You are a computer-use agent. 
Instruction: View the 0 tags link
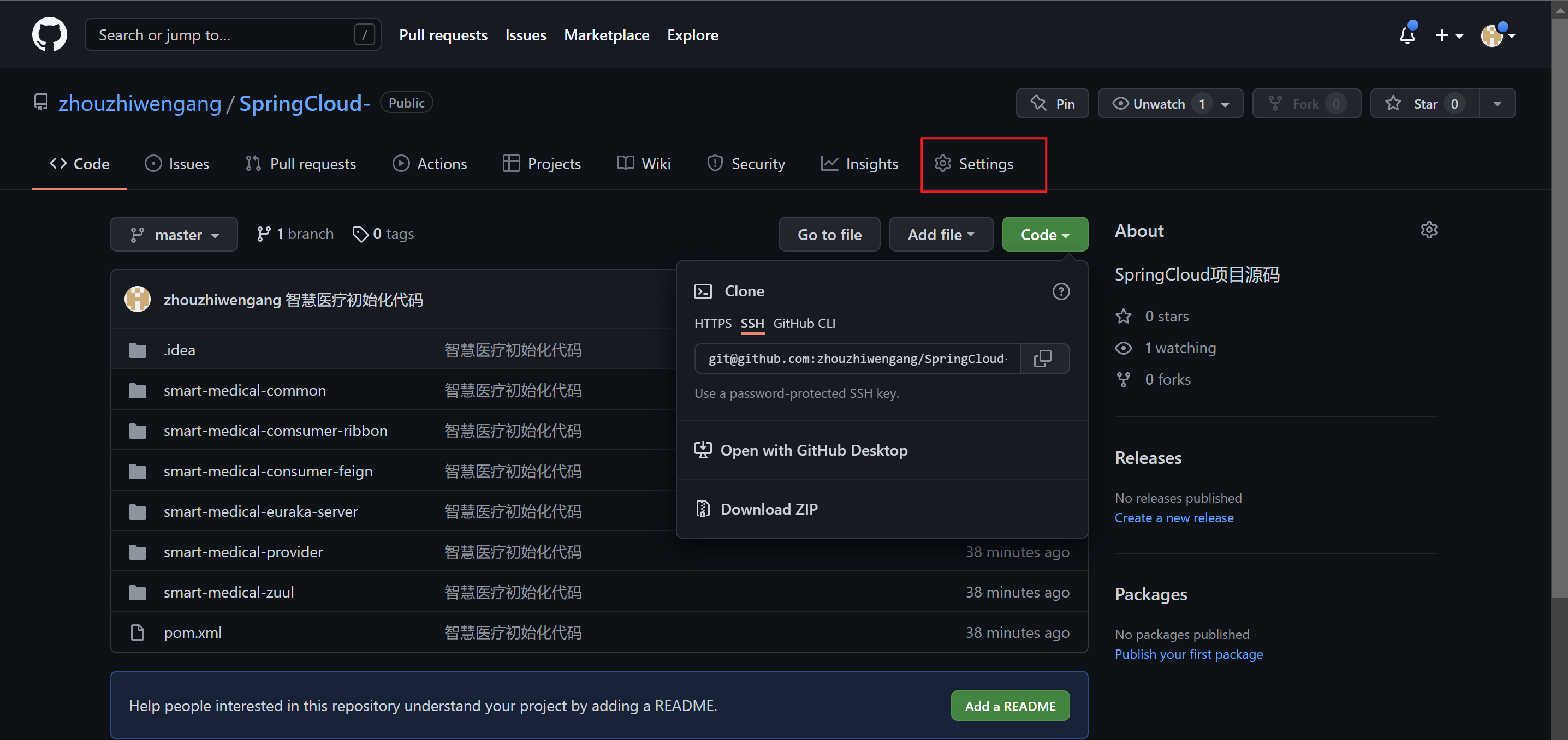click(x=383, y=234)
